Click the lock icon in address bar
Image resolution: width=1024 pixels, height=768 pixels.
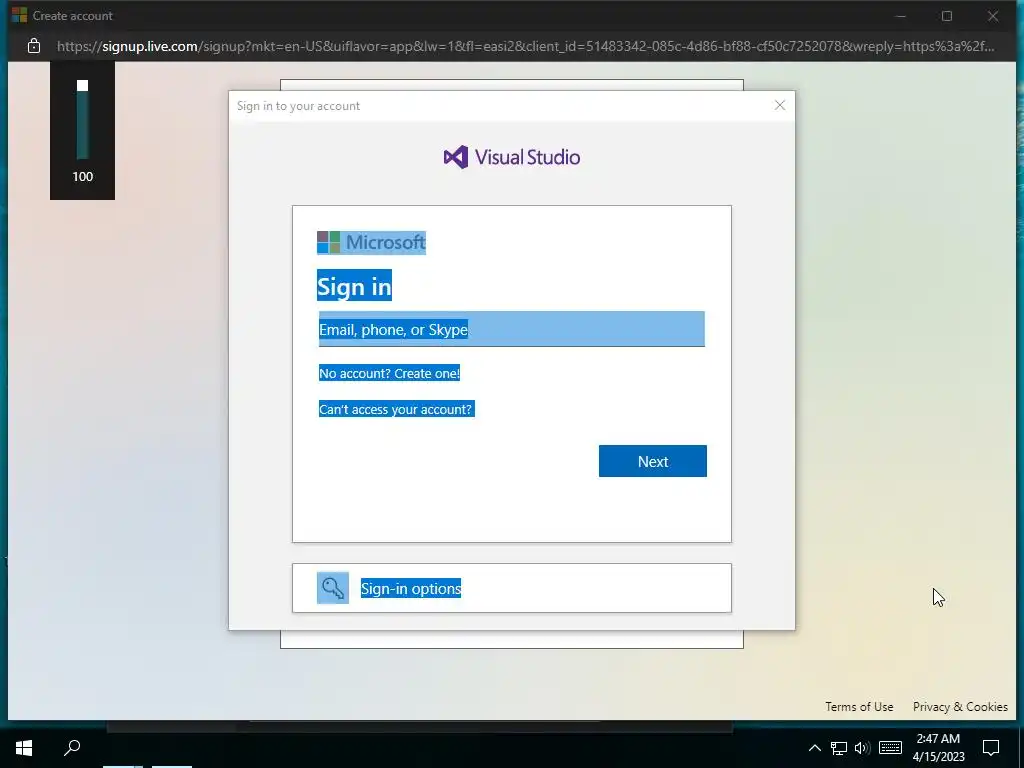(x=34, y=46)
